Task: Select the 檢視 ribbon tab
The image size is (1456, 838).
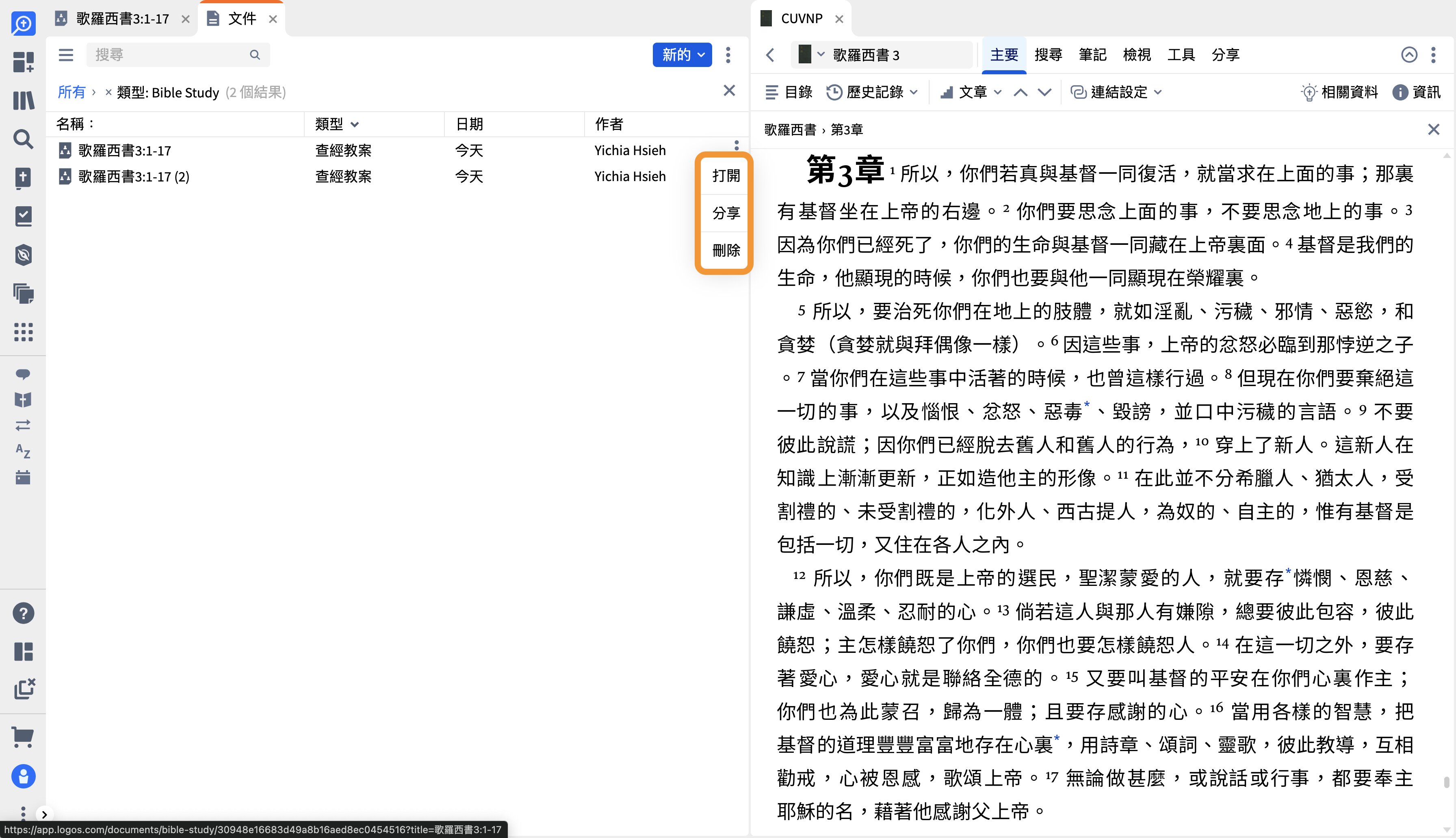Action: pyautogui.click(x=1137, y=55)
